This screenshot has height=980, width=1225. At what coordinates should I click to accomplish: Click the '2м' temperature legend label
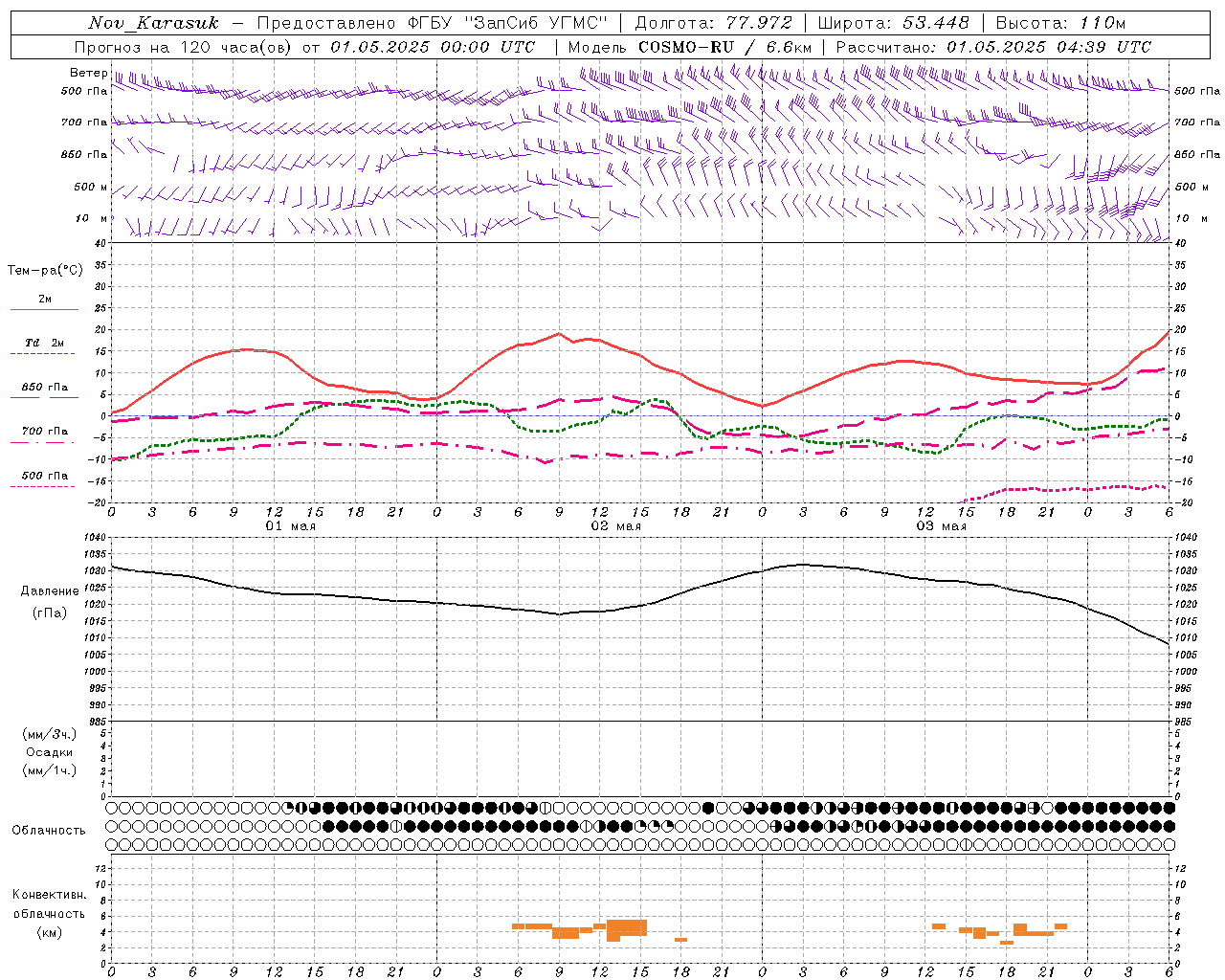click(45, 299)
